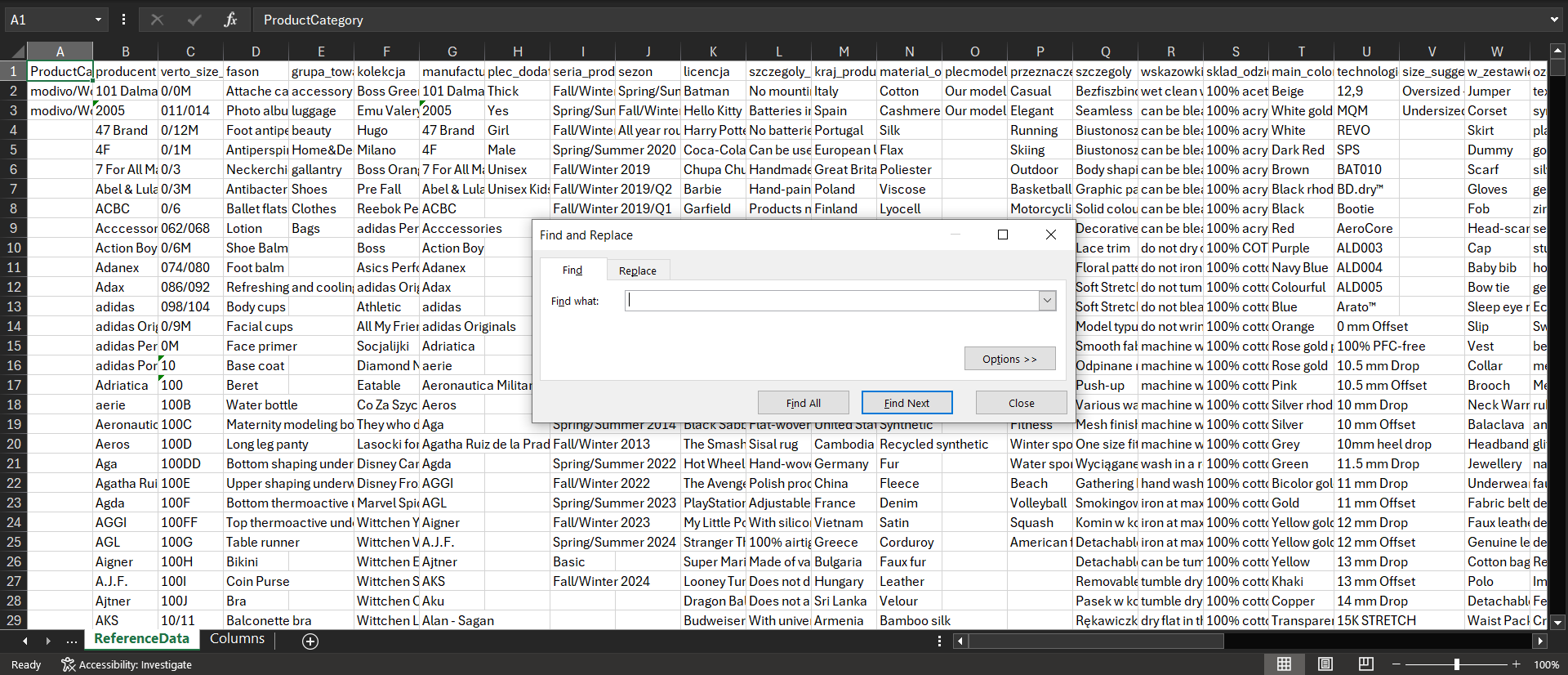Click the formula bar showing ProductCategory
The image size is (1568, 675).
point(898,20)
